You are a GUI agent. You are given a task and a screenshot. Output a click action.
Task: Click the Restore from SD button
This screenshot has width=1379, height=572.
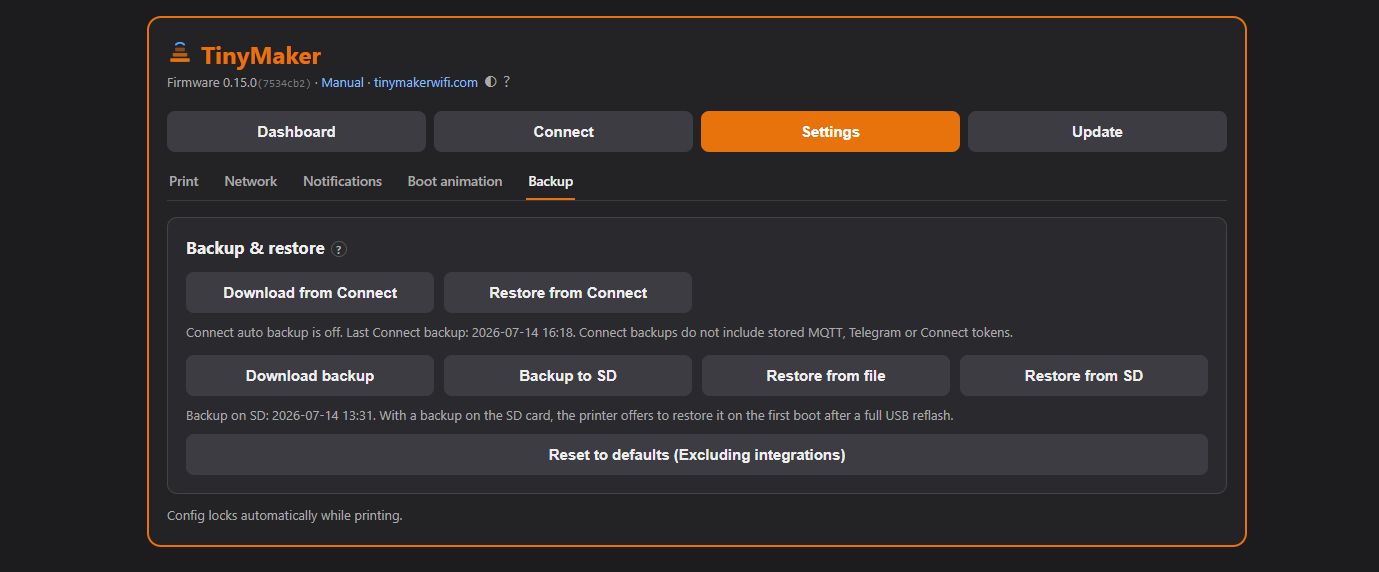(1084, 375)
